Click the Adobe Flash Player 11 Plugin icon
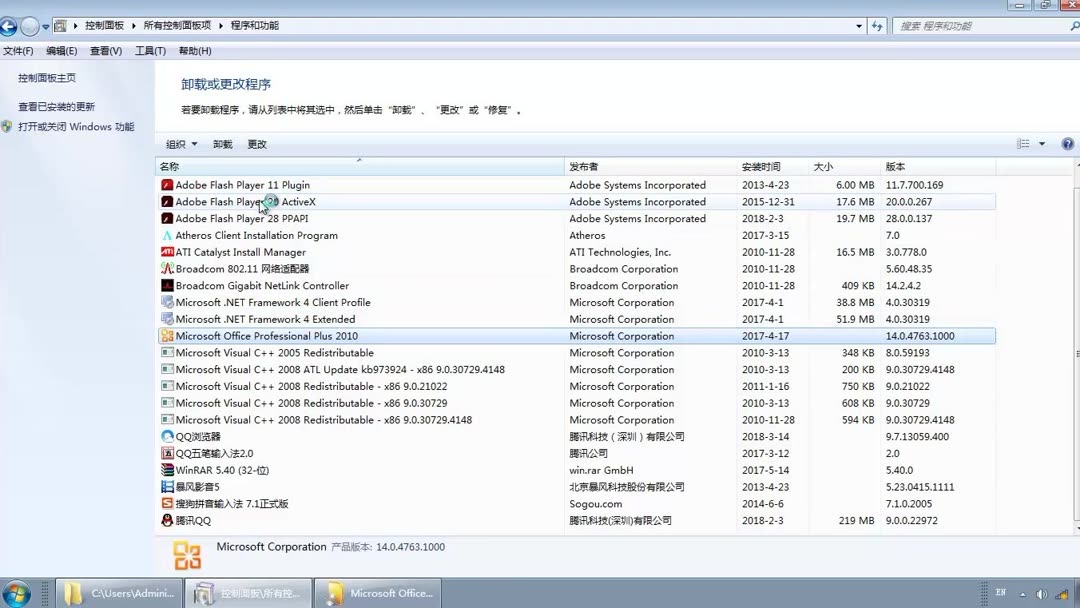1080x608 pixels. pyautogui.click(x=169, y=185)
